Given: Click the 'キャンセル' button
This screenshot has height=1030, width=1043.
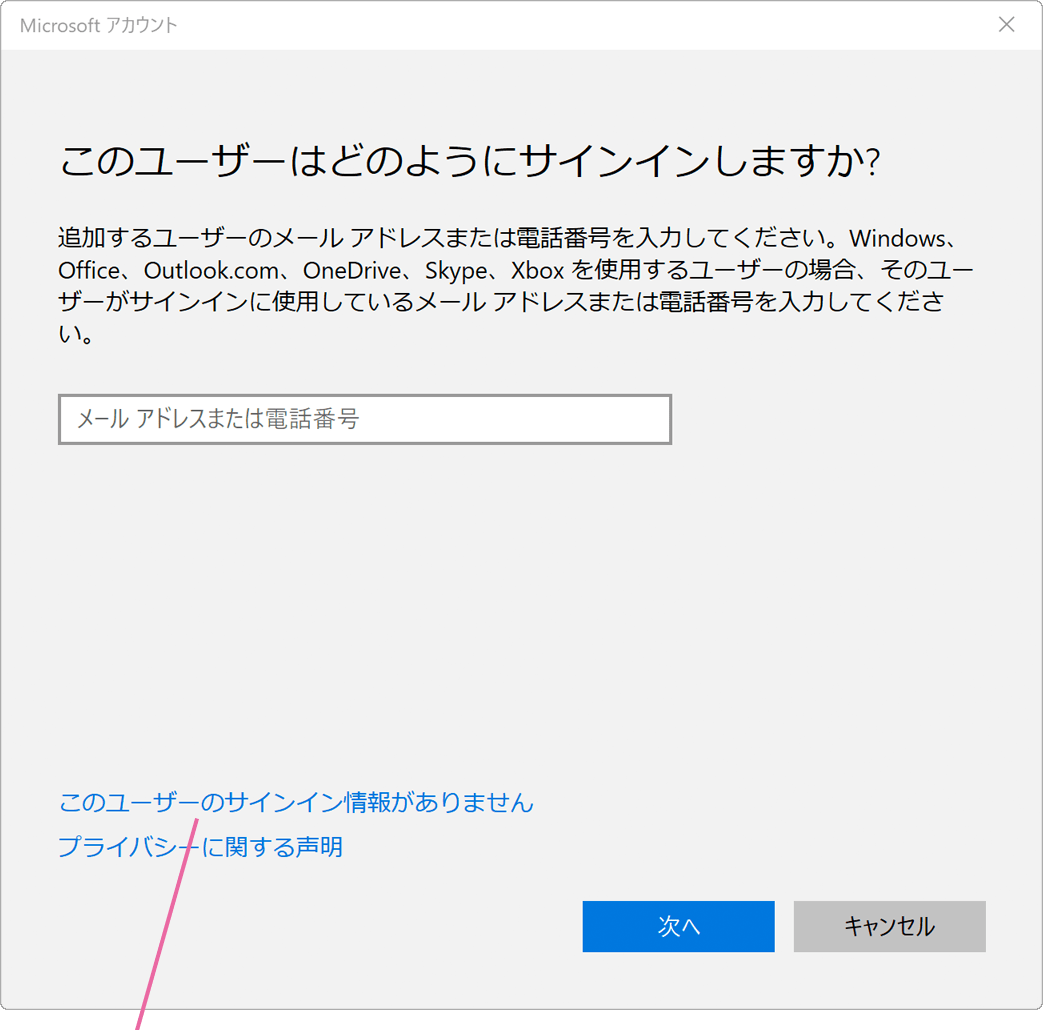Looking at the screenshot, I should tap(889, 926).
